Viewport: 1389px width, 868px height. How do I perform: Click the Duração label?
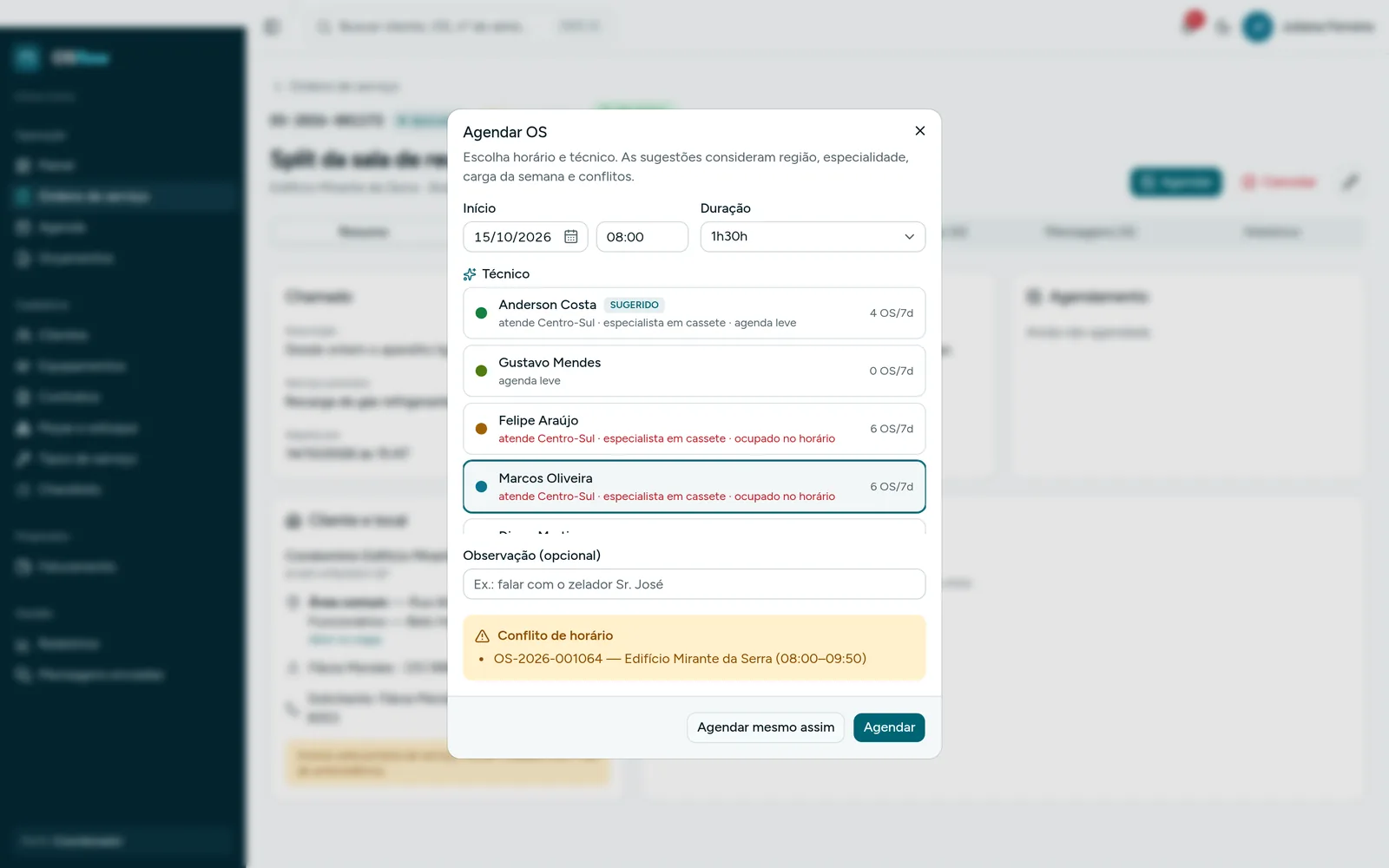726,208
